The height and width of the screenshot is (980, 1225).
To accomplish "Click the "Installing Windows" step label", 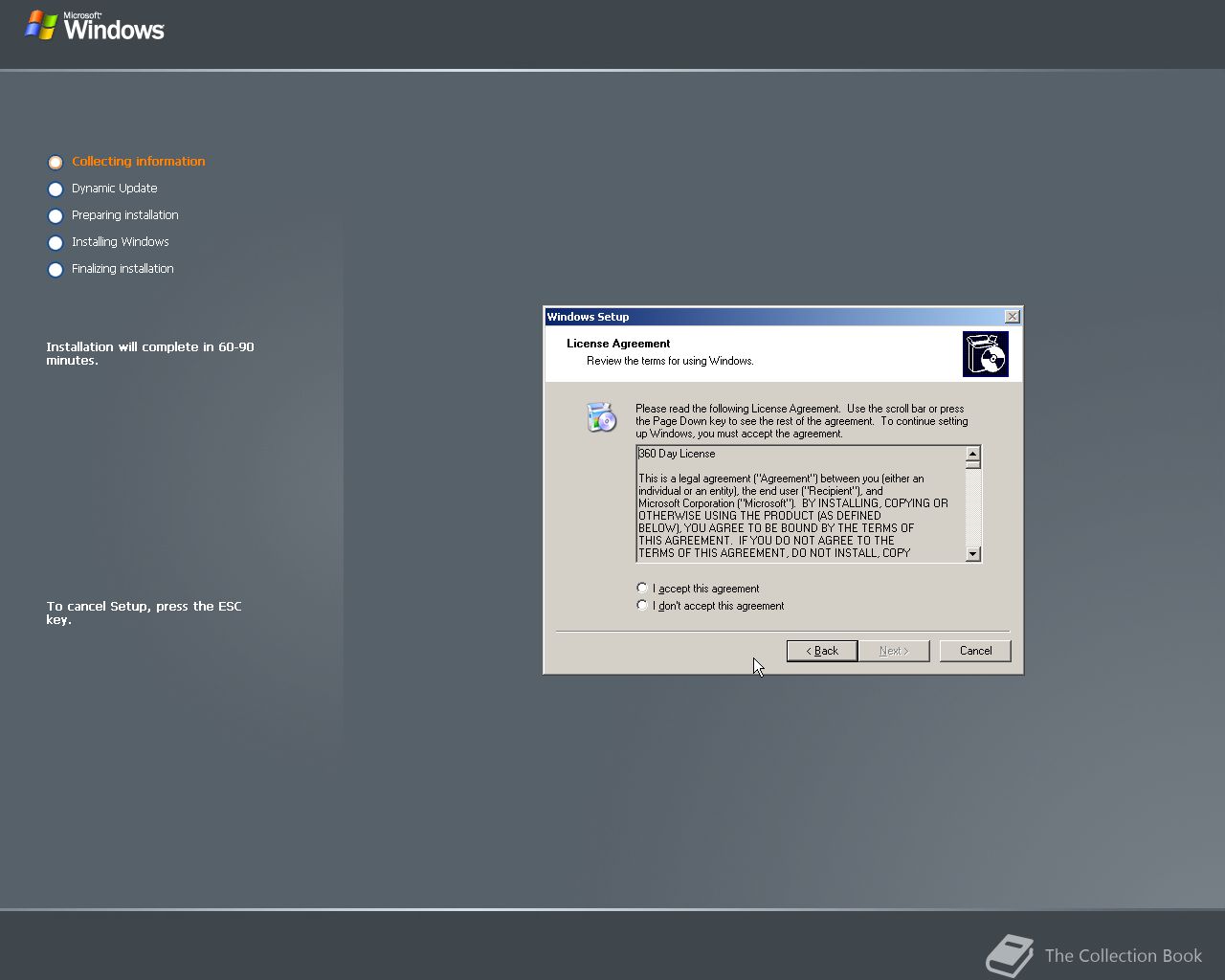I will (x=121, y=242).
